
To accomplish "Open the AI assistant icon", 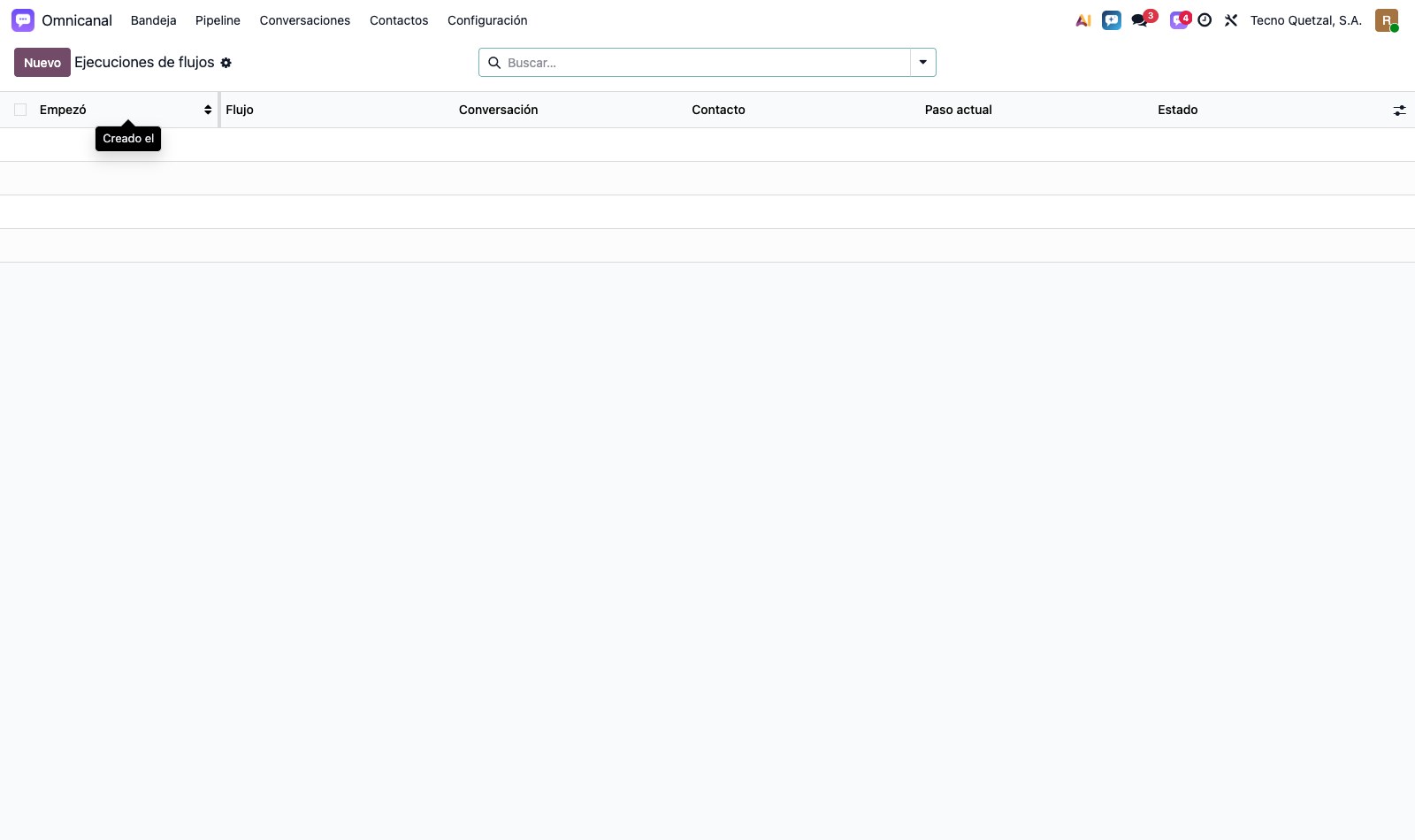I will coord(1083,20).
